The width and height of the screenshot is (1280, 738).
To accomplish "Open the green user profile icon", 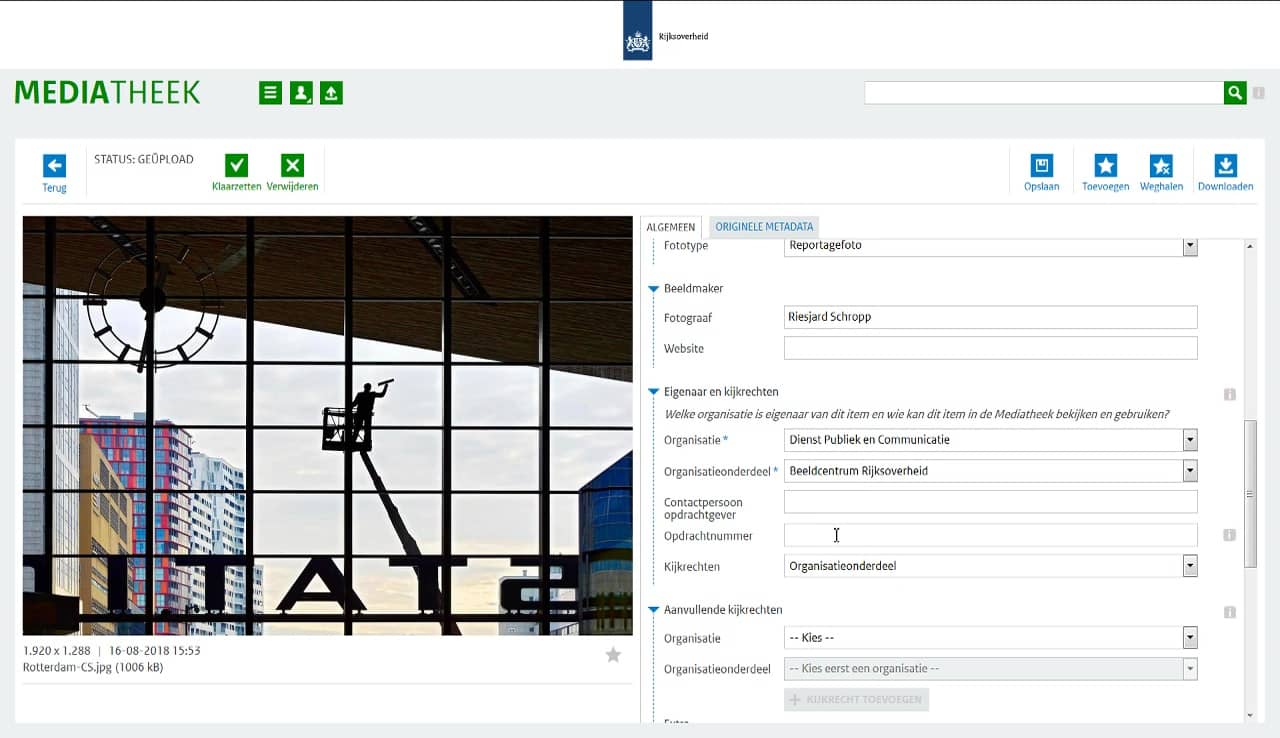I will click(301, 93).
